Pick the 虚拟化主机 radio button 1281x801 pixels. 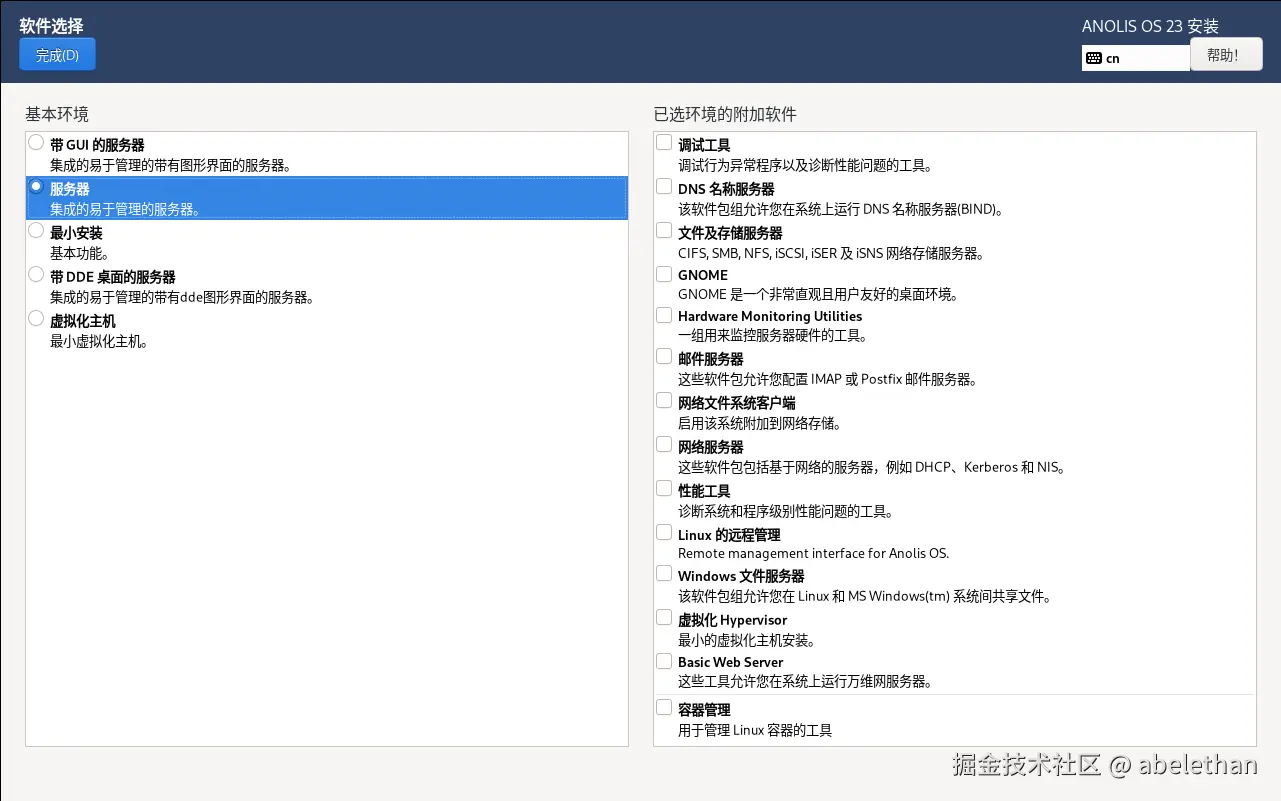(36, 318)
